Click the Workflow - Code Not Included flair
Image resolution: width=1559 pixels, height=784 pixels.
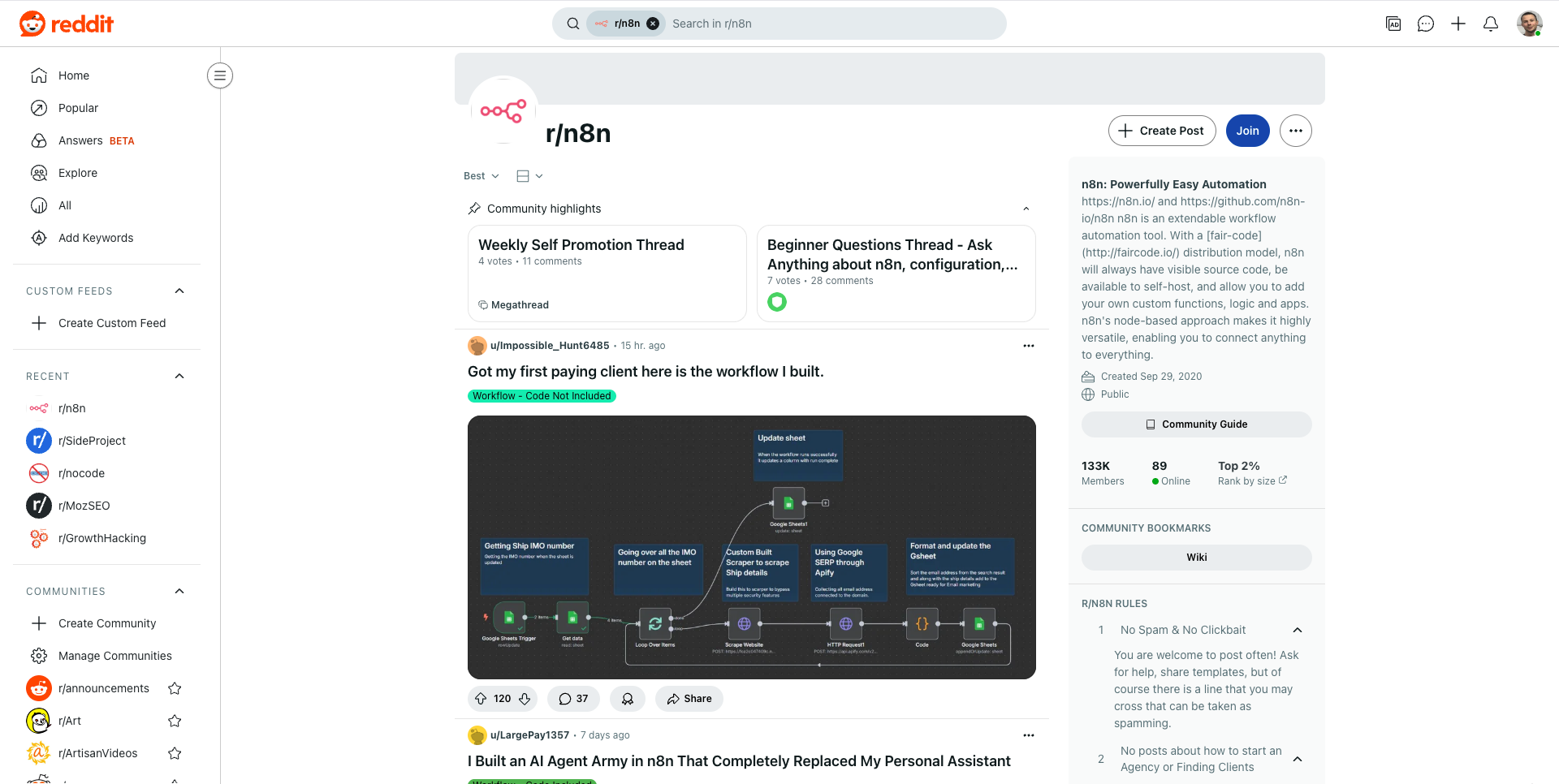[542, 396]
